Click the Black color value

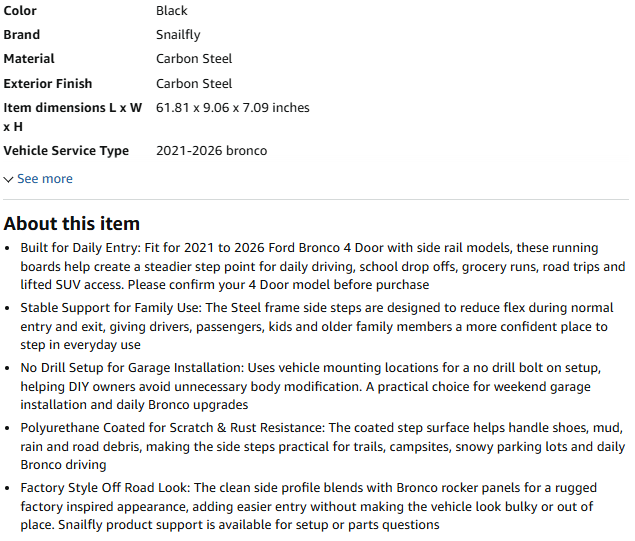pyautogui.click(x=172, y=11)
